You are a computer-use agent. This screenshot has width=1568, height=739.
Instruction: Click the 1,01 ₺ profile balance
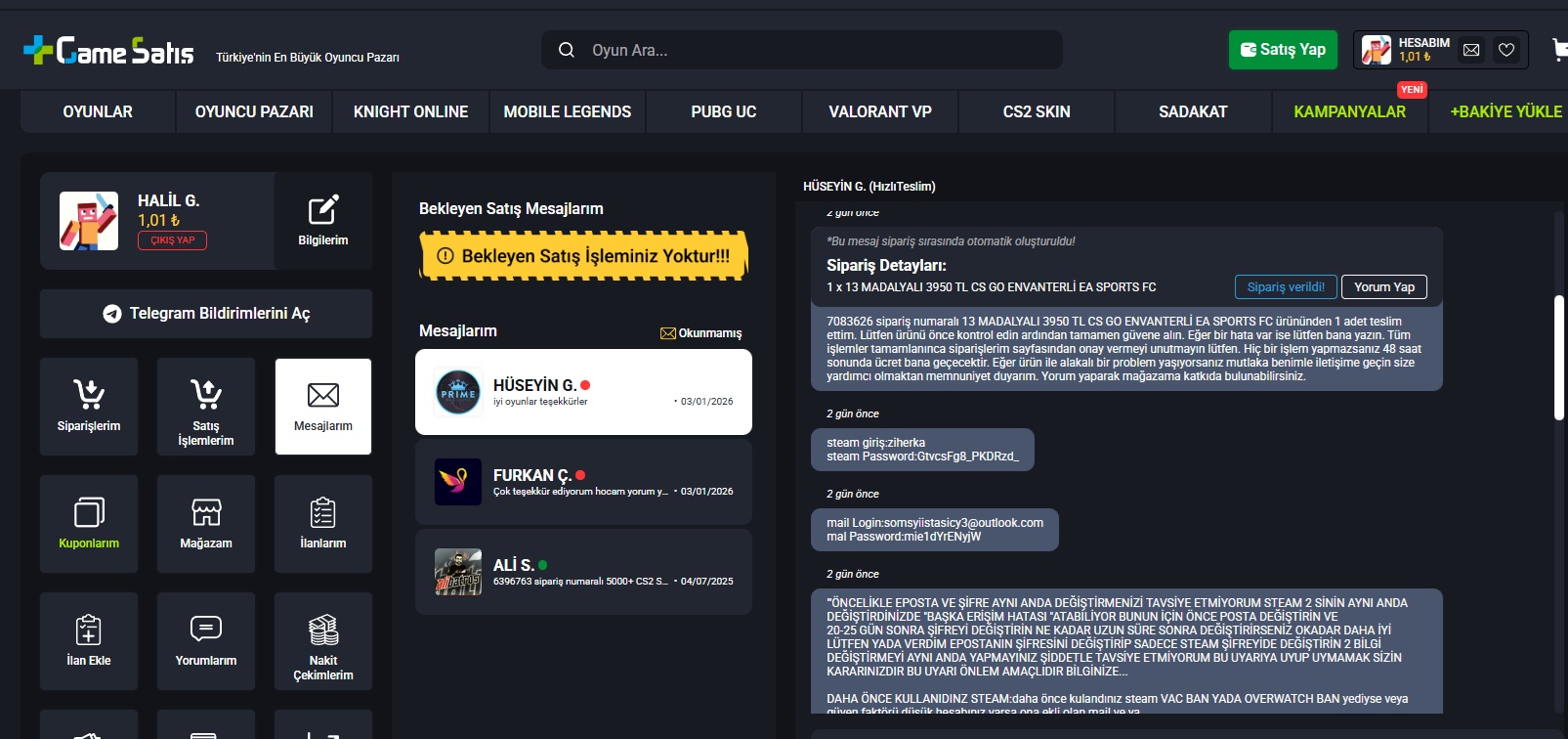[x=158, y=221]
